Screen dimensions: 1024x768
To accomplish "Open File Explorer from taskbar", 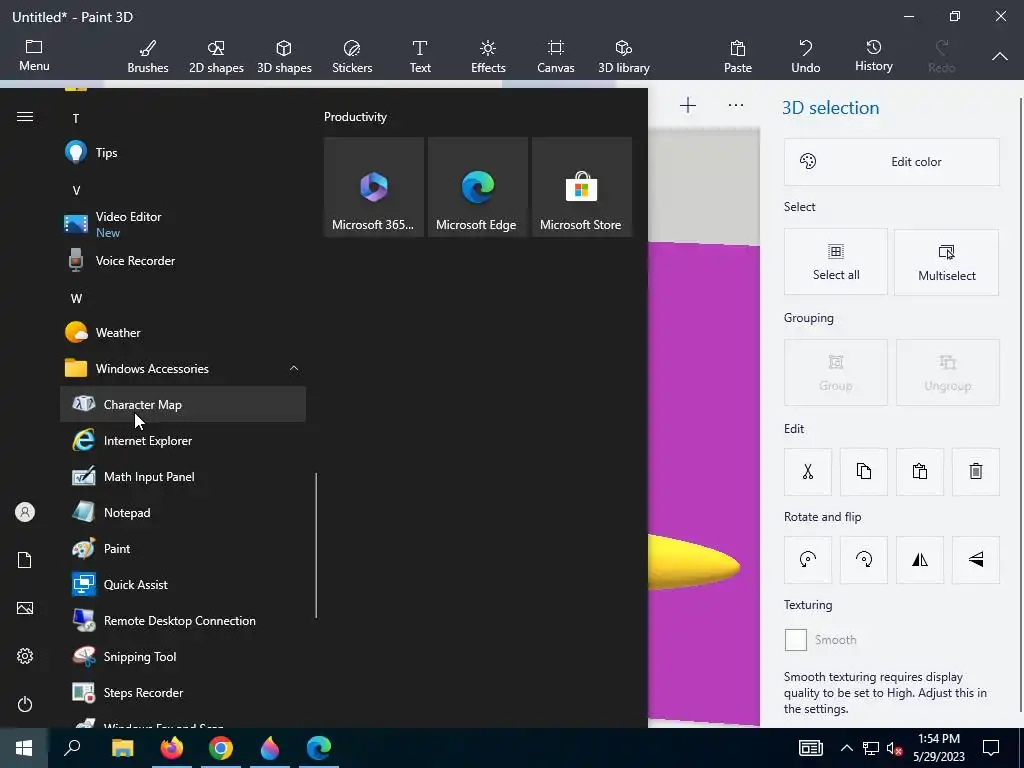I will 122,748.
